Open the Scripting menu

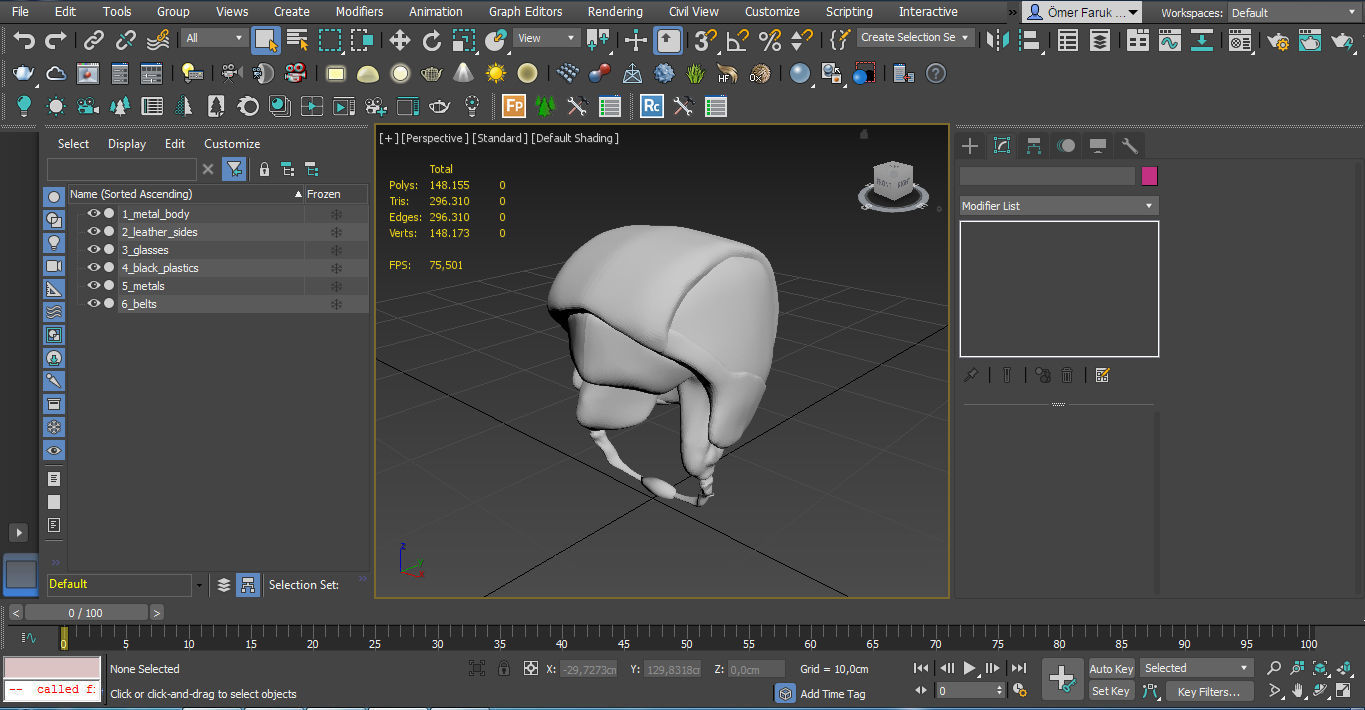coord(849,12)
